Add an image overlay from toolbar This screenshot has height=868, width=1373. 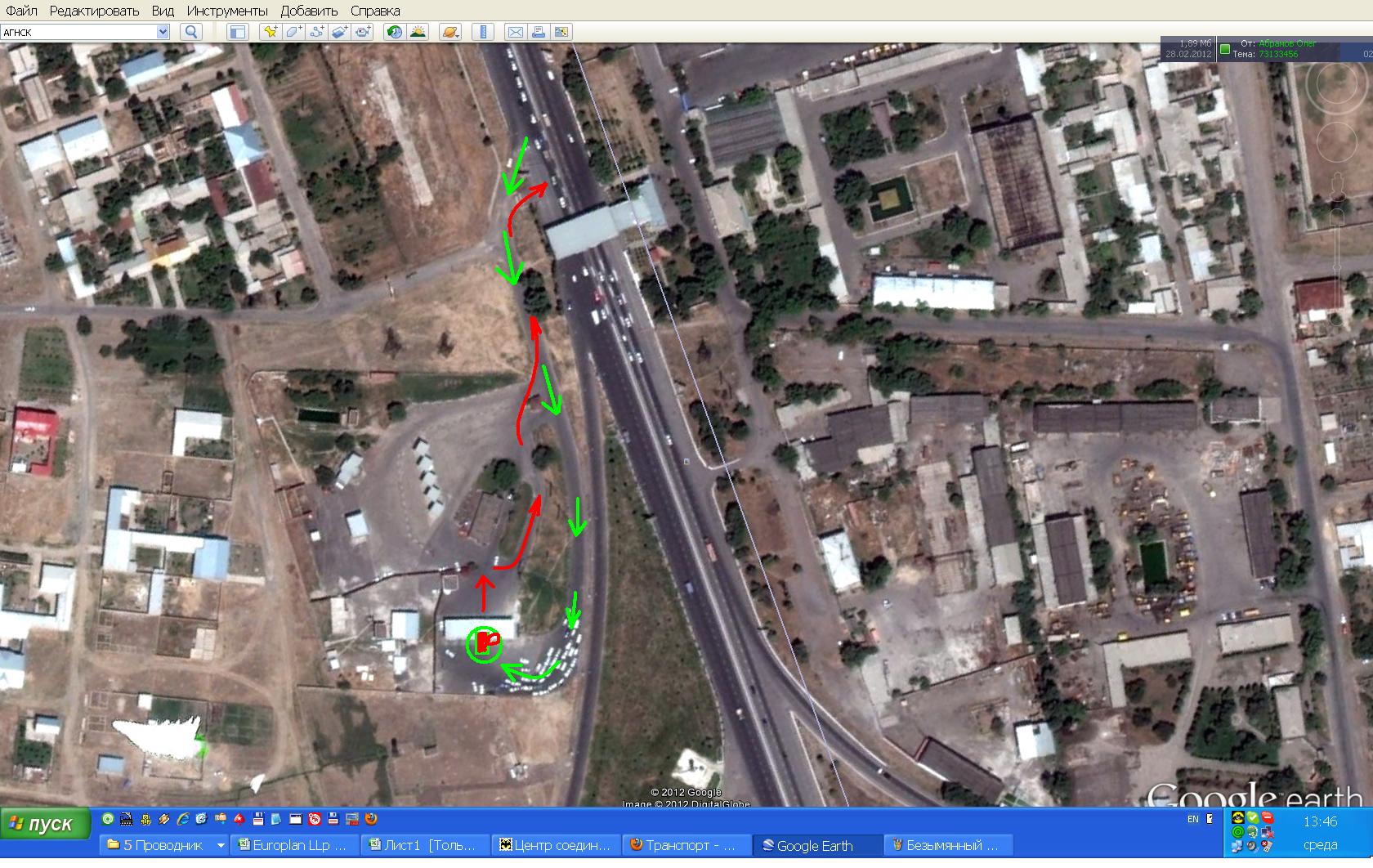(x=340, y=32)
